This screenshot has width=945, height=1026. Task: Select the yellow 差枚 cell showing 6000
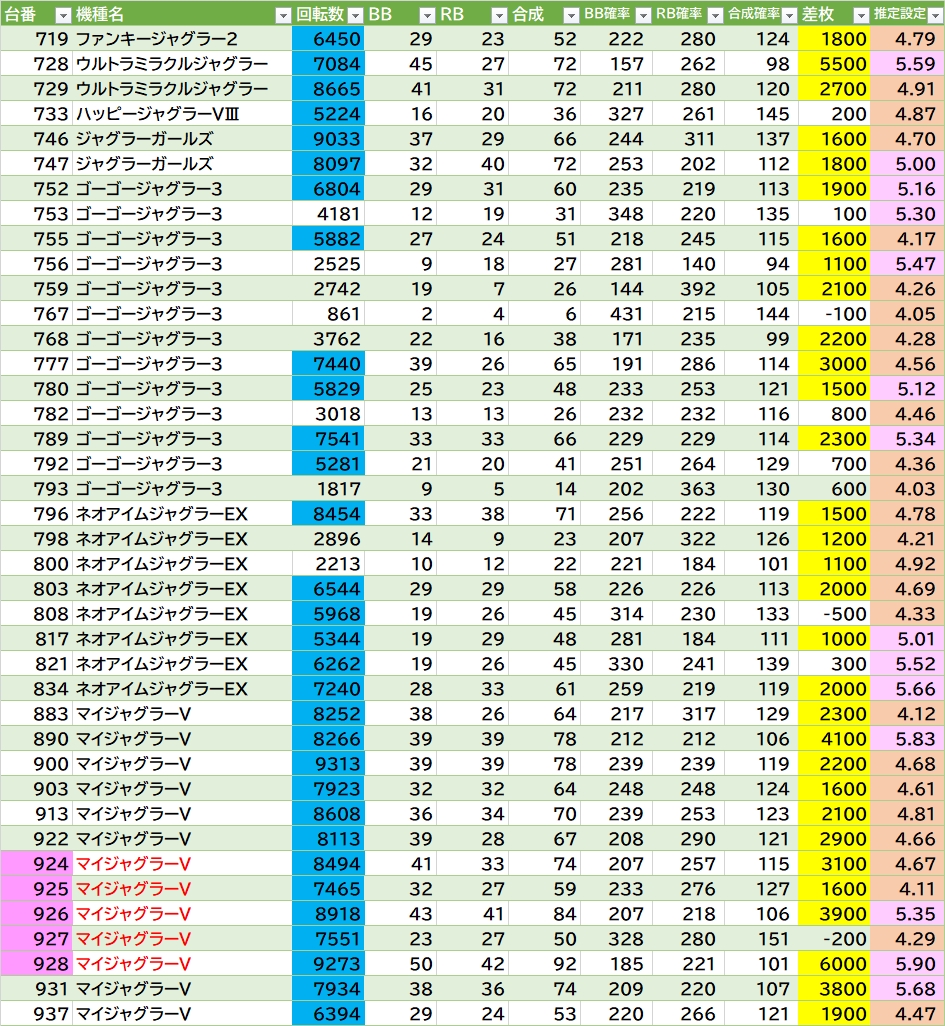[835, 964]
